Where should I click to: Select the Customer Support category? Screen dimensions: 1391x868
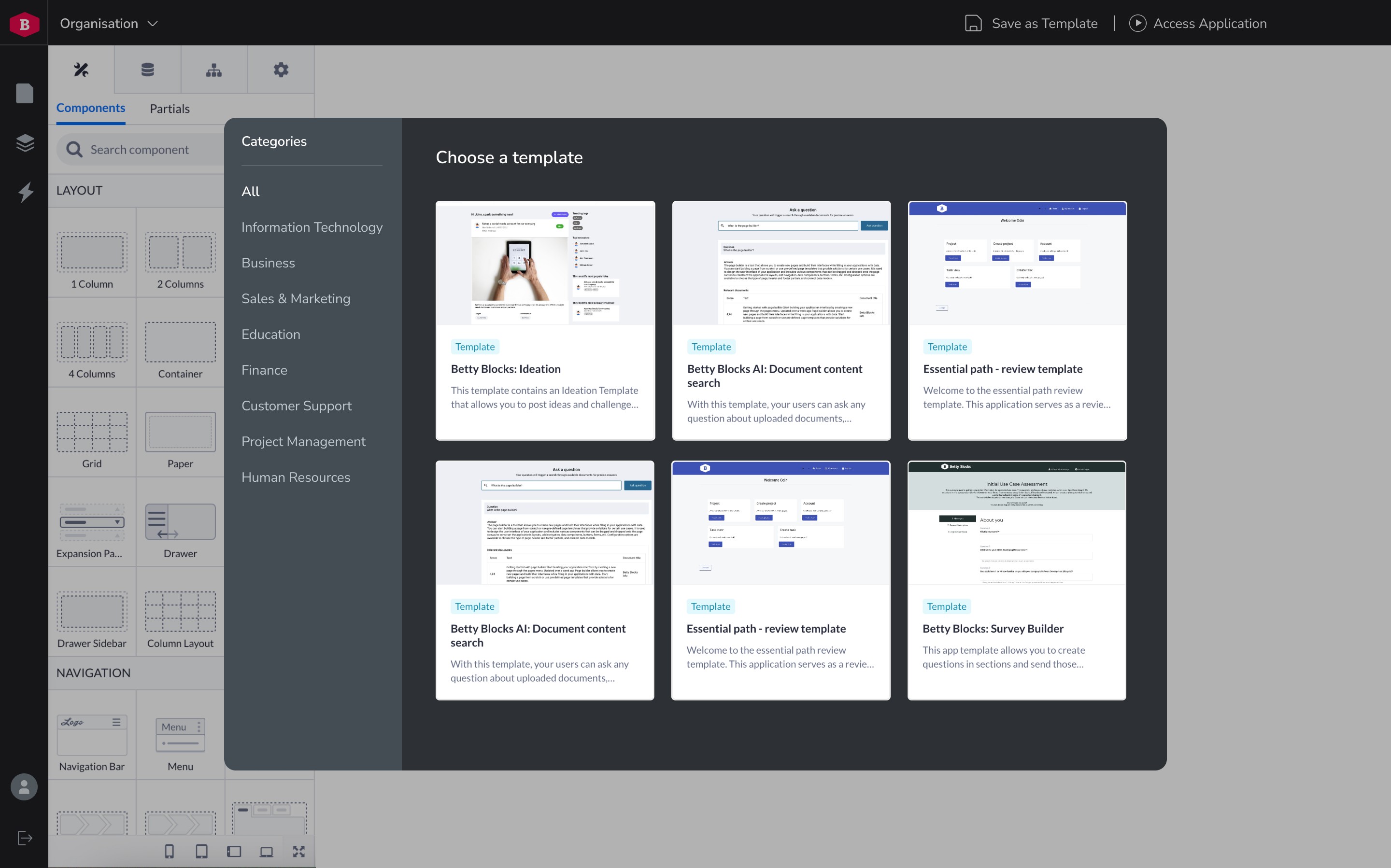coord(297,406)
